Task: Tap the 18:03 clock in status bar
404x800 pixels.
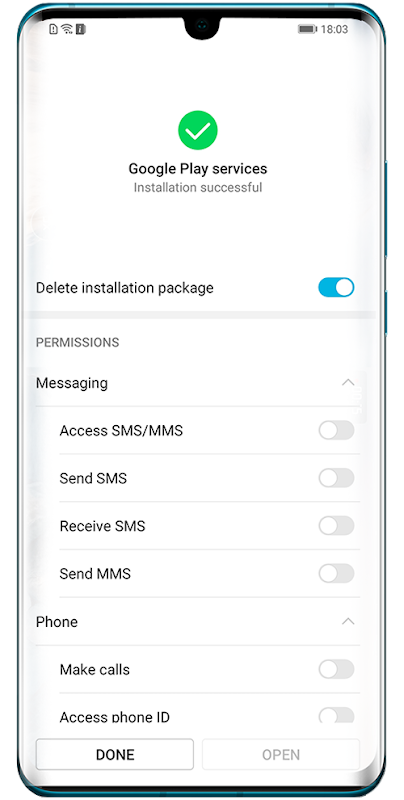Action: point(335,29)
